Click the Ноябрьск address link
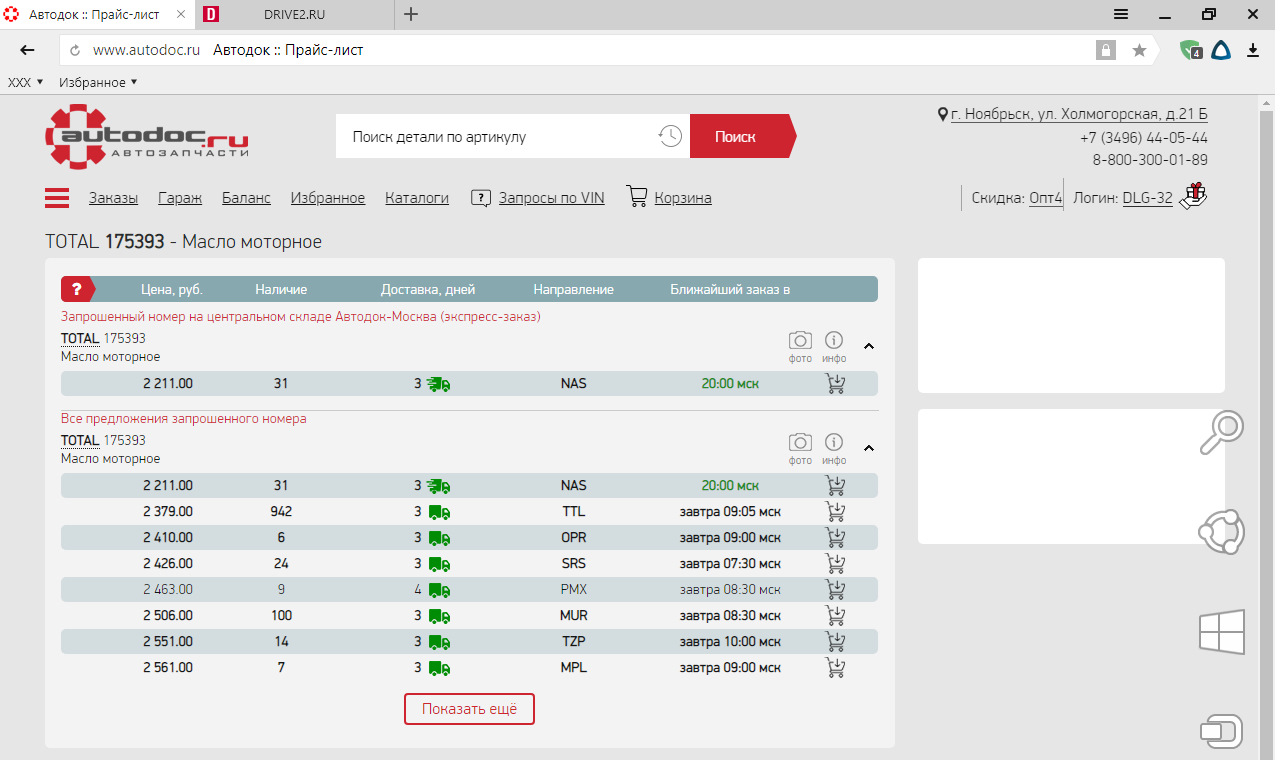This screenshot has width=1280, height=760. pos(1079,114)
